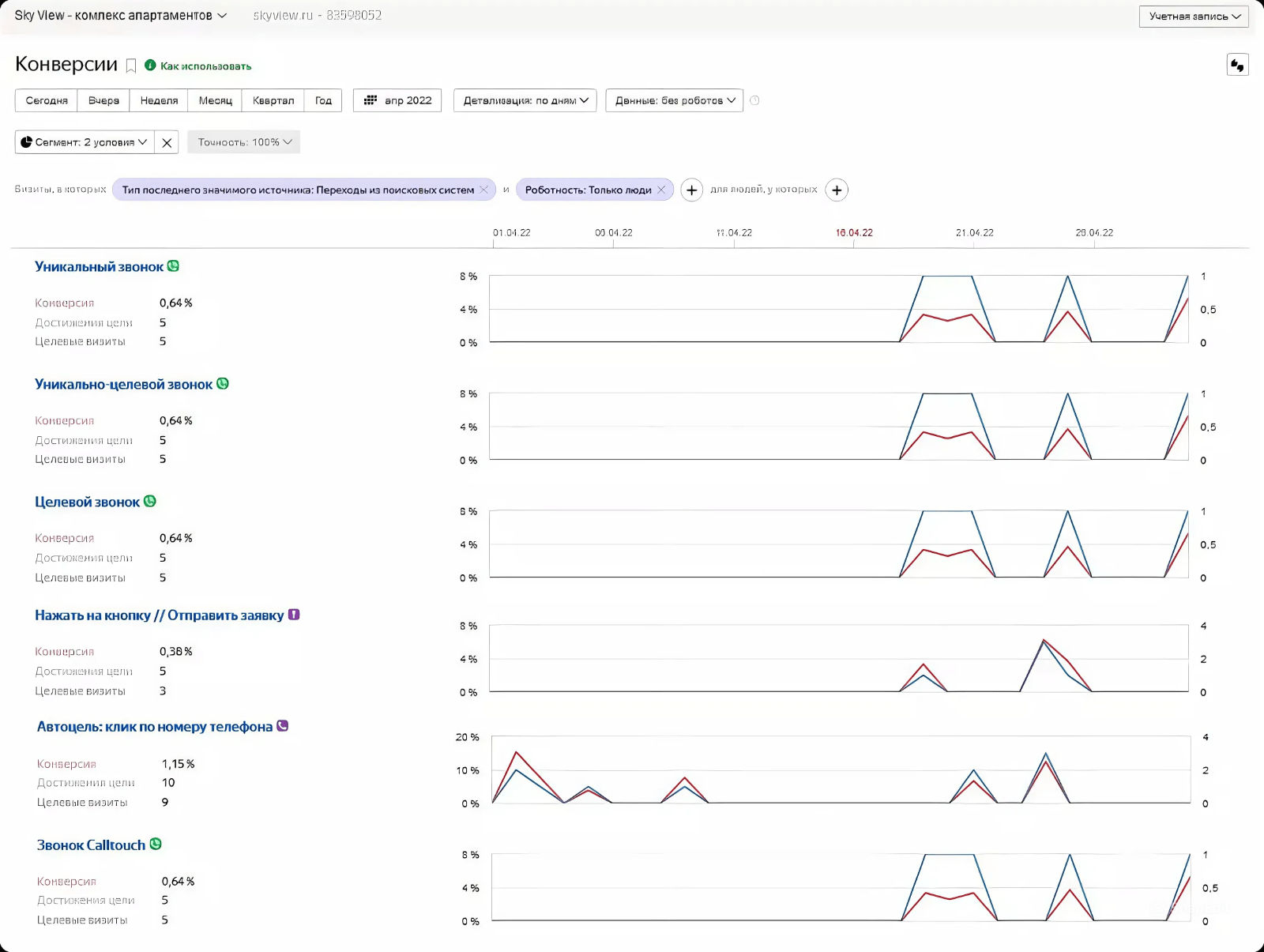Remove the search systems source filter chip

483,190
